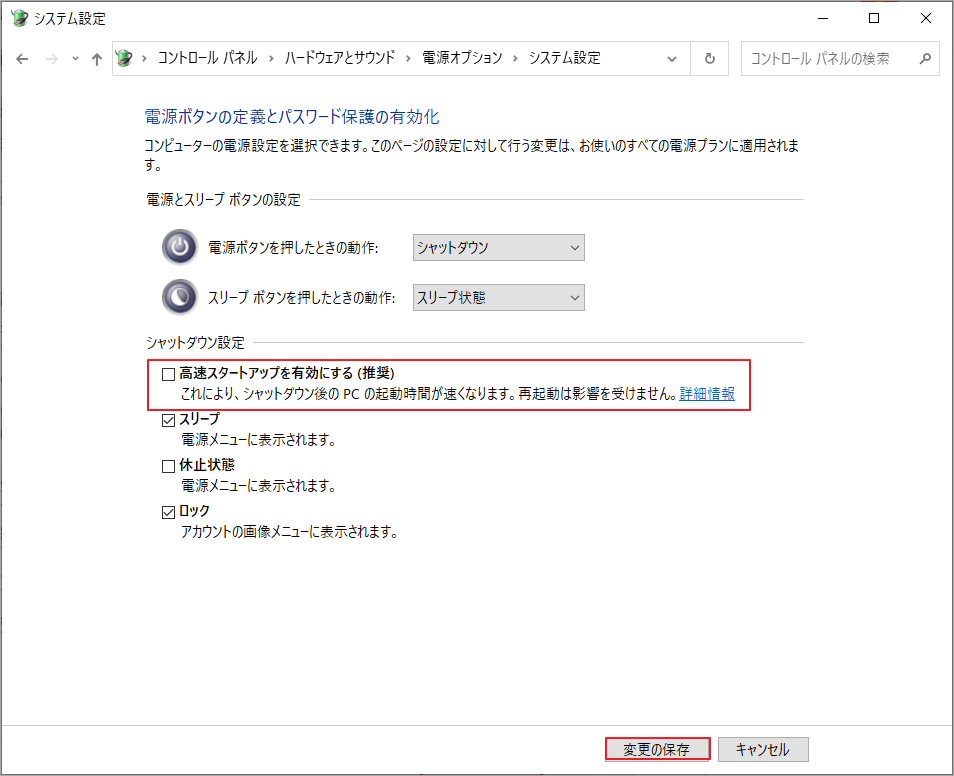
Task: Navigate to コントロール パネル breadcrumb
Action: (x=207, y=58)
